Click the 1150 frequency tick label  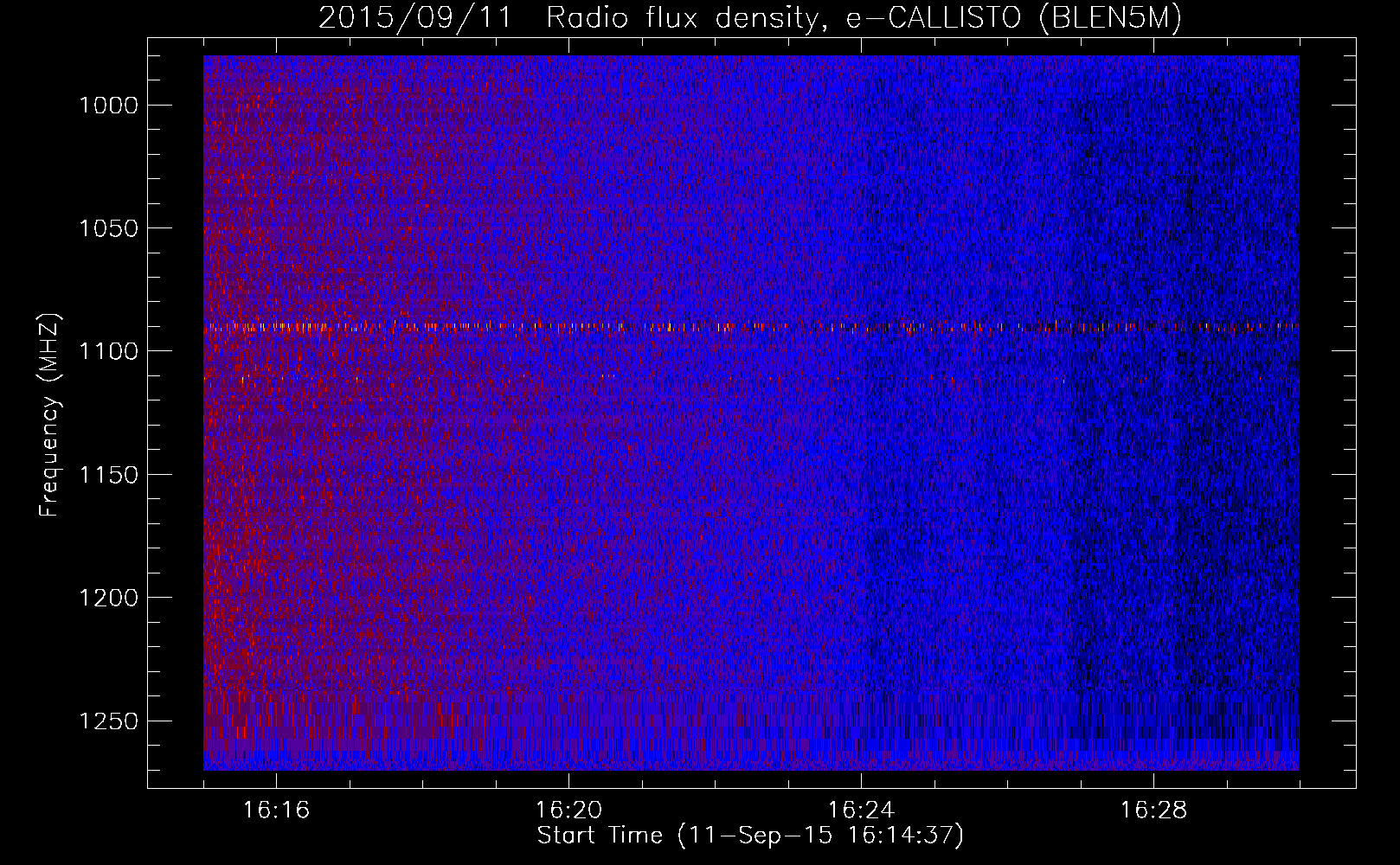pos(109,475)
